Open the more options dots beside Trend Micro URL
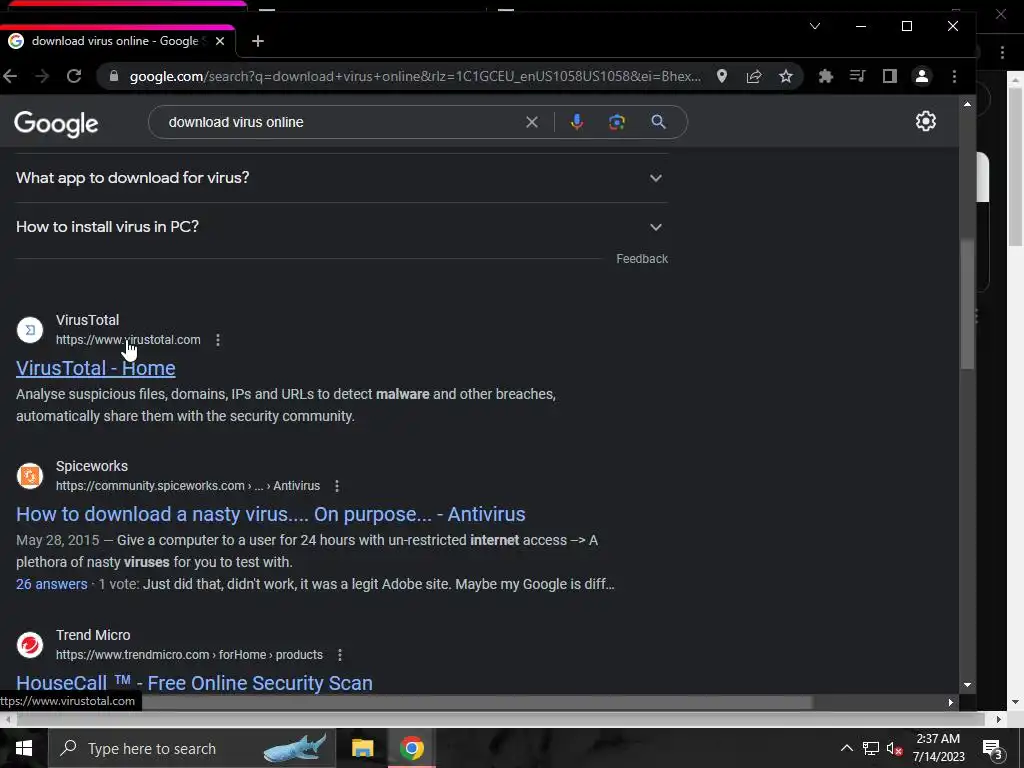Image resolution: width=1024 pixels, height=768 pixels. [x=340, y=655]
